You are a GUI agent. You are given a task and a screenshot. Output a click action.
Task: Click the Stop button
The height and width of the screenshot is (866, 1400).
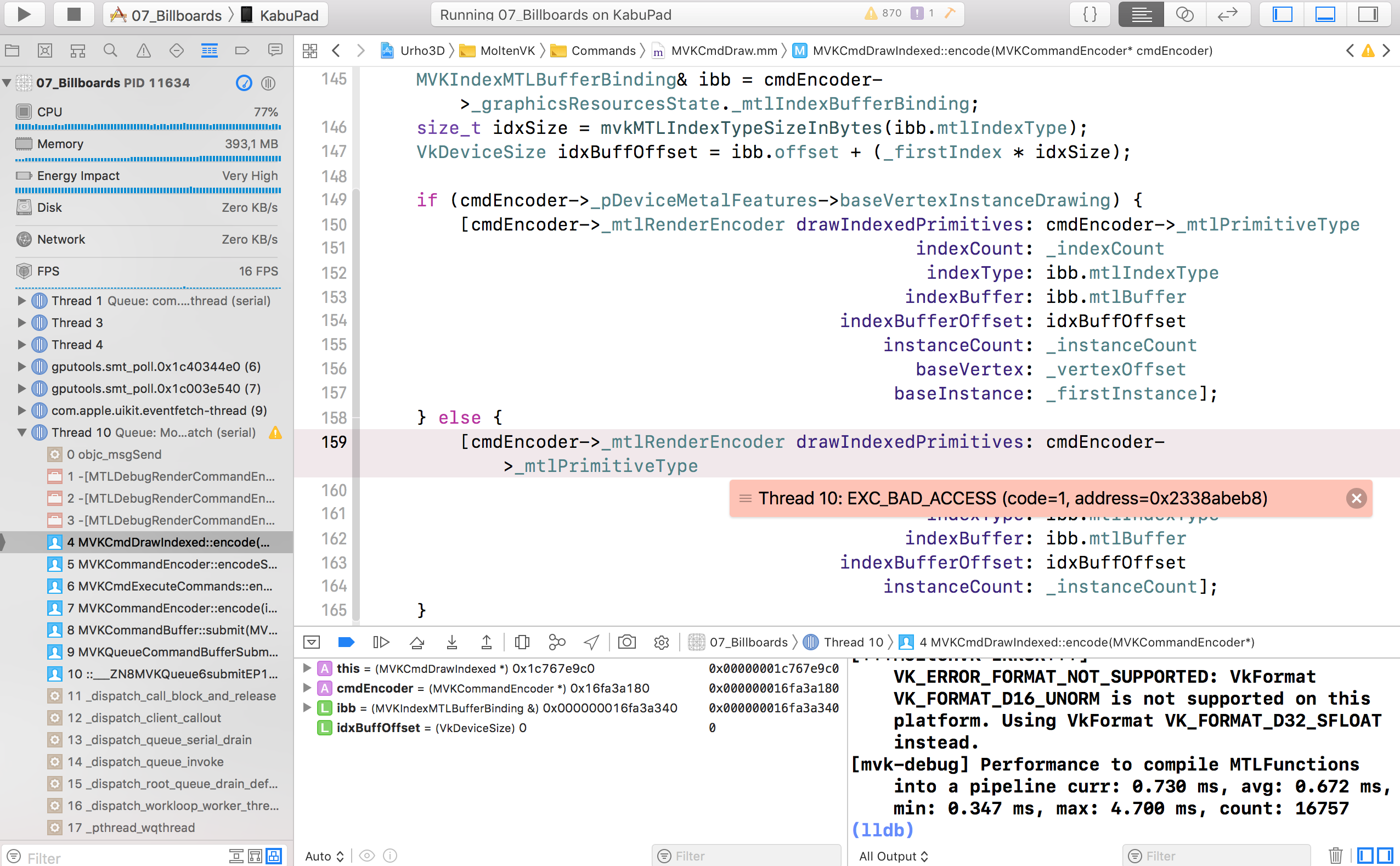[x=74, y=14]
